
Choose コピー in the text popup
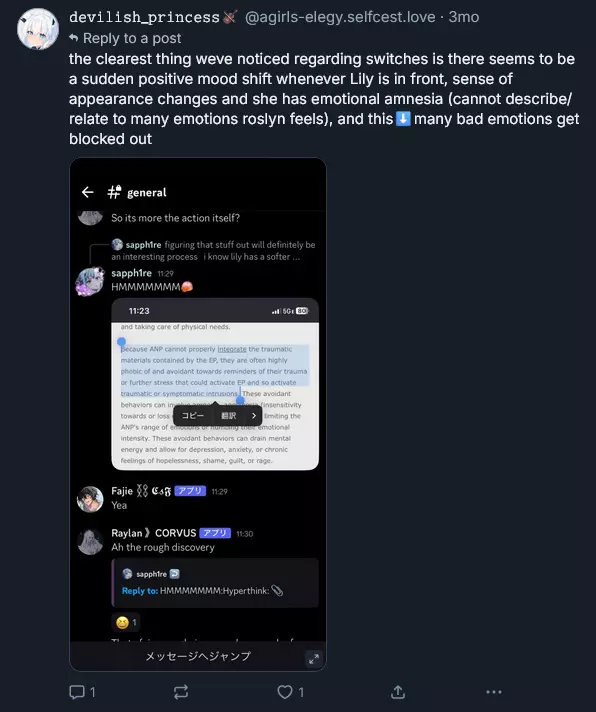(193, 415)
